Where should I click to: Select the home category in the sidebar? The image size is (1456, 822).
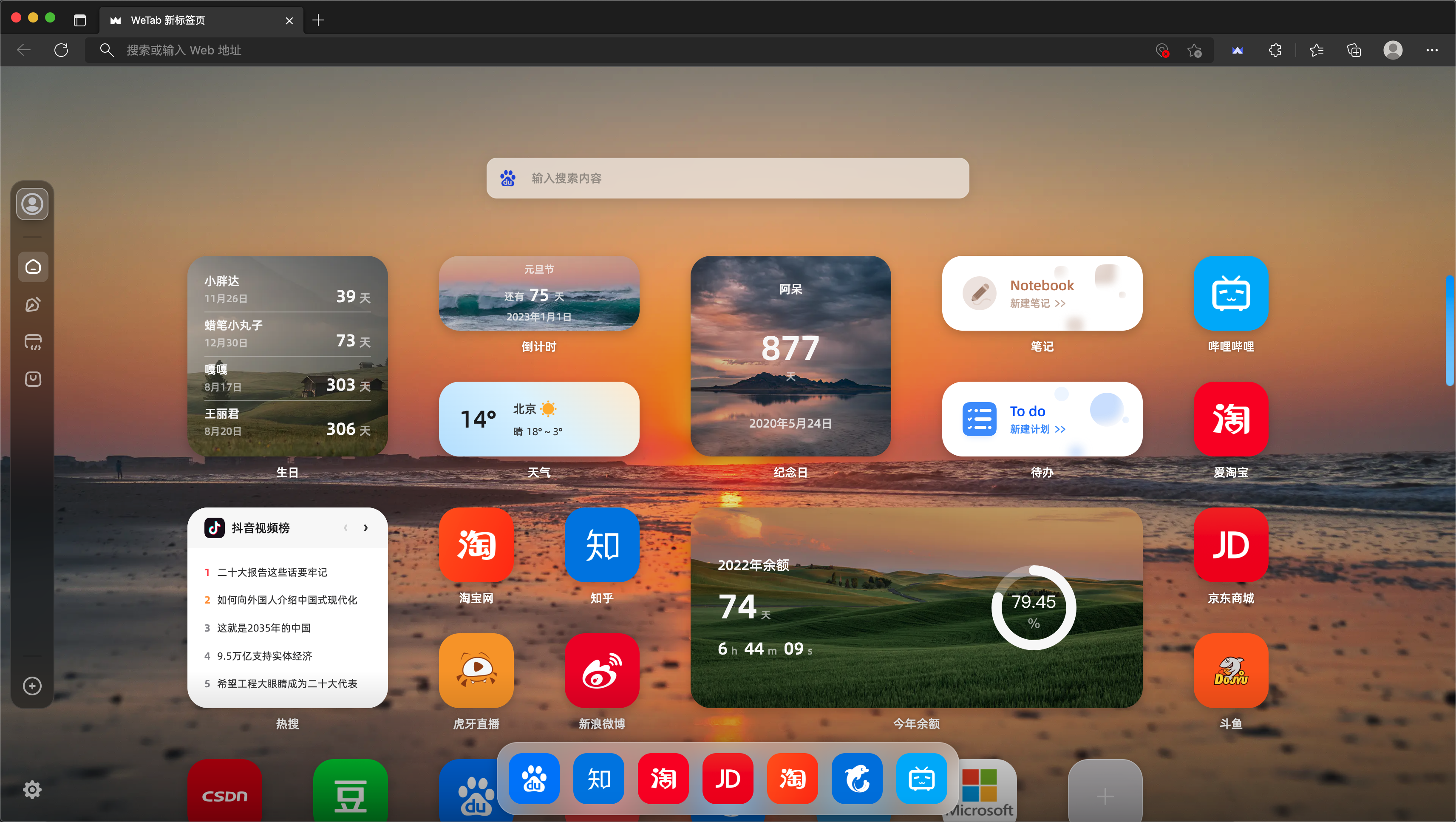33,267
